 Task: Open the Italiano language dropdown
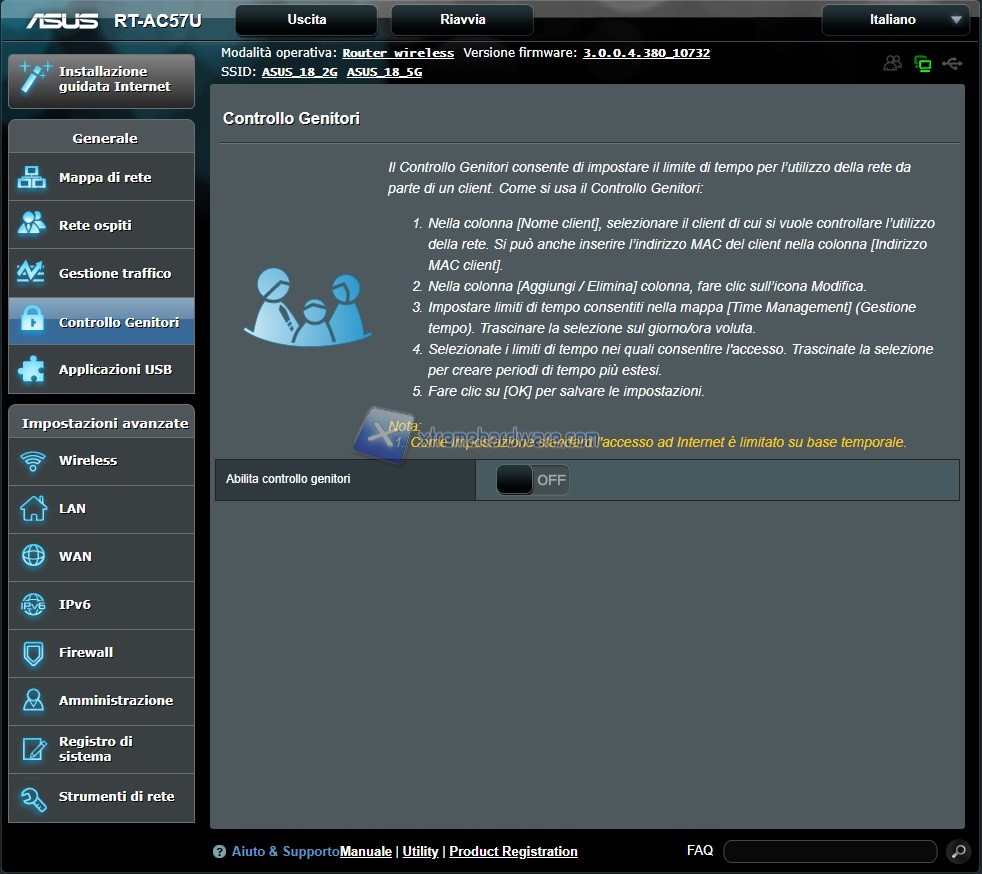[894, 20]
